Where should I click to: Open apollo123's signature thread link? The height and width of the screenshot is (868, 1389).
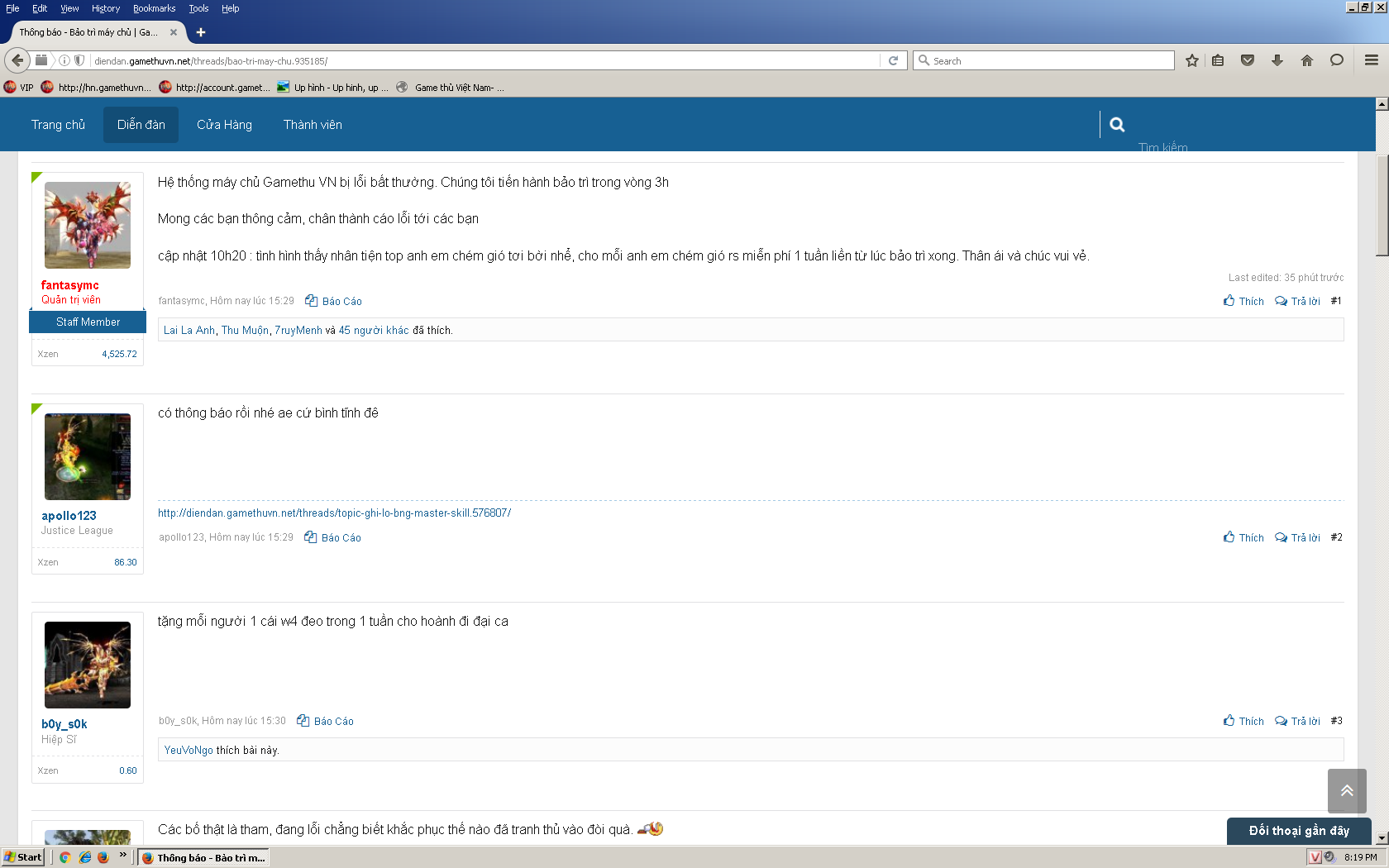pyautogui.click(x=335, y=513)
